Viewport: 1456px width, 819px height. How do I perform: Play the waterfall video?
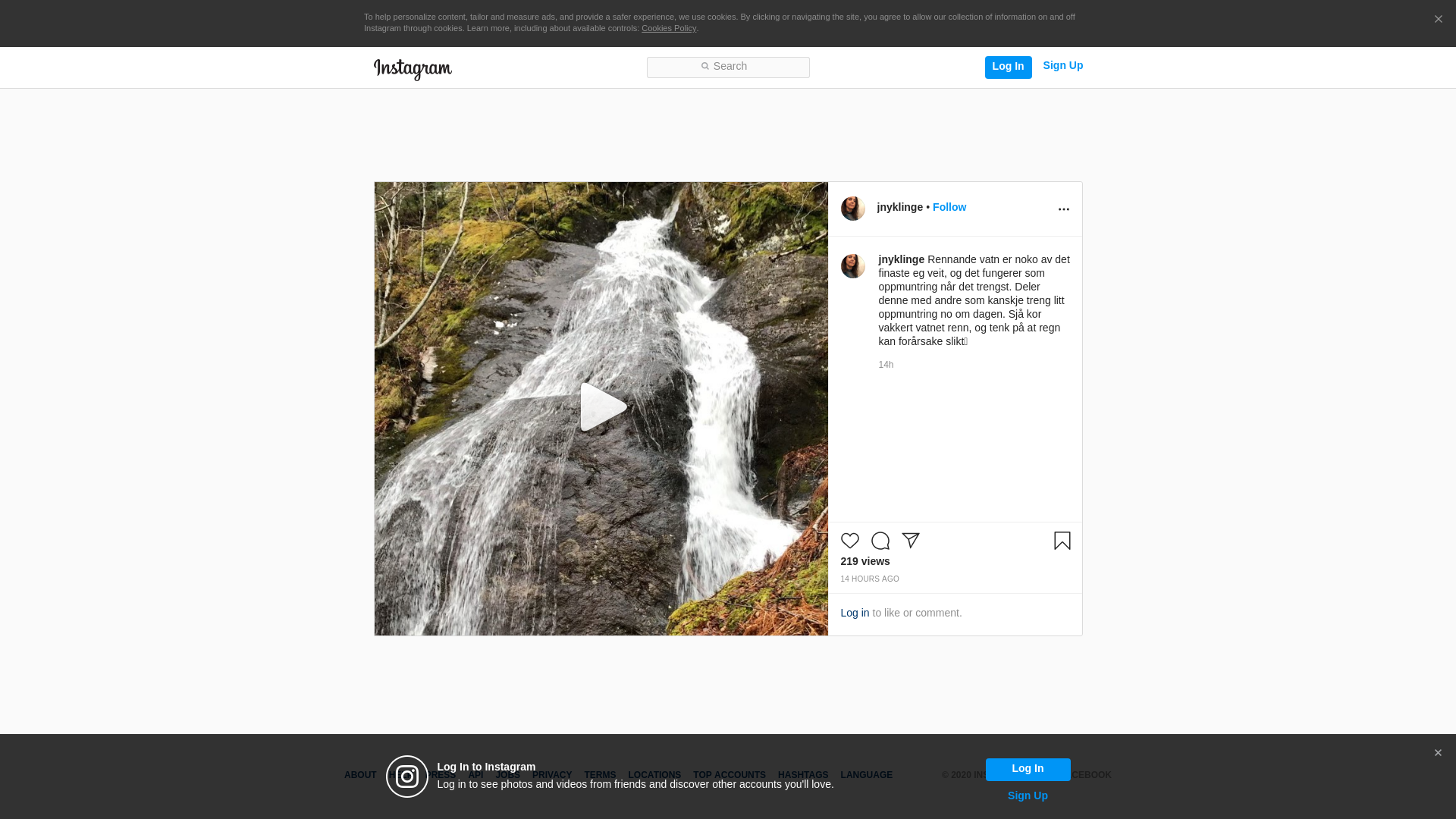click(603, 407)
